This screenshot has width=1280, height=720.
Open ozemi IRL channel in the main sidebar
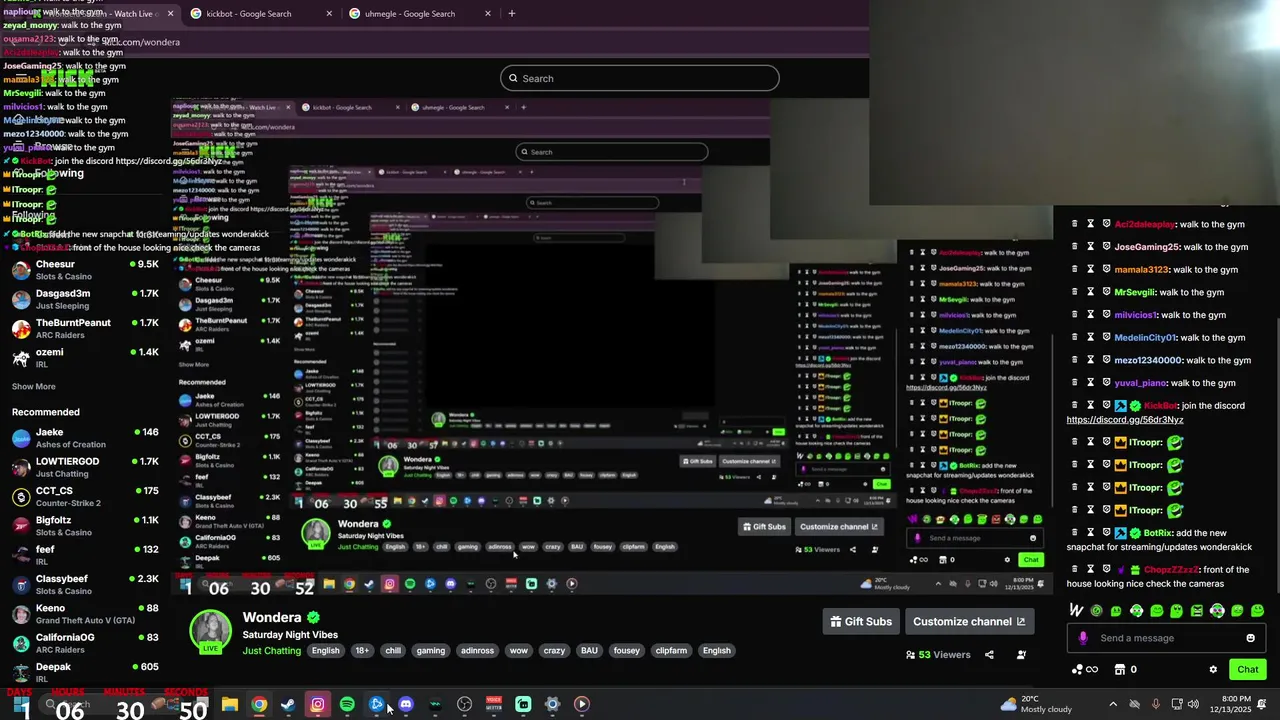click(86, 358)
